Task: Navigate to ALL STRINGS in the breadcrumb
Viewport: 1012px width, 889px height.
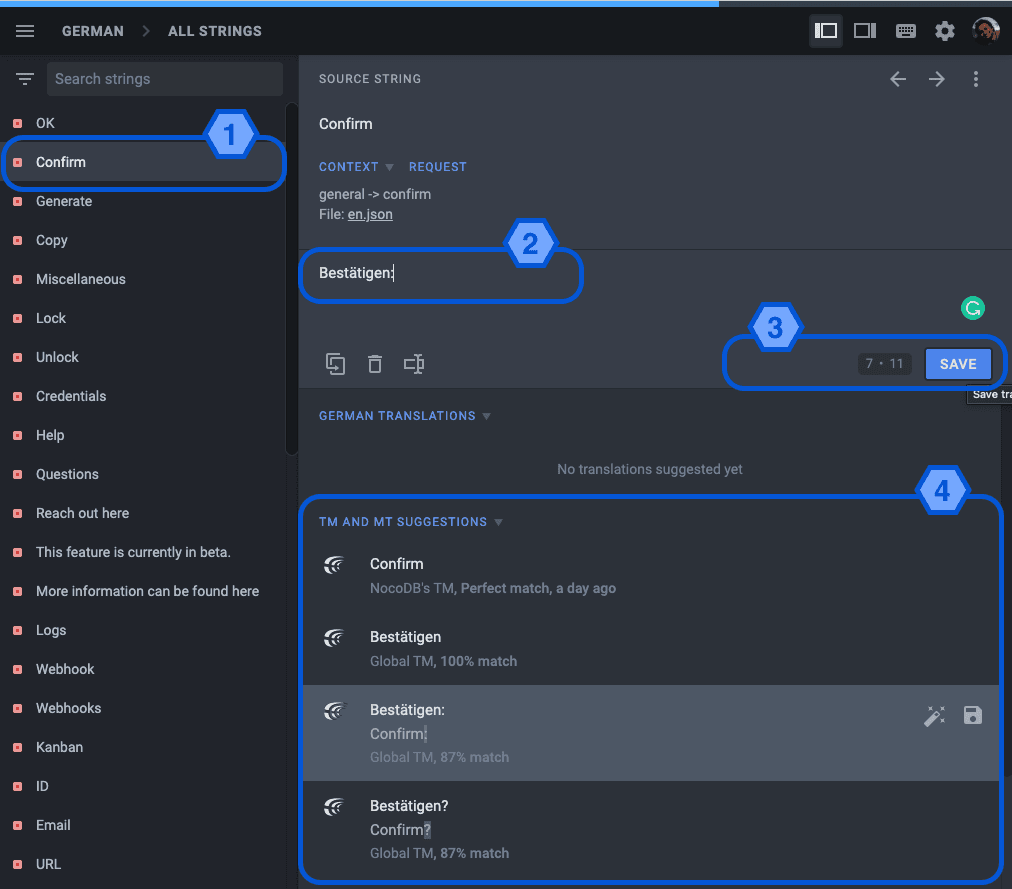Action: (x=214, y=31)
